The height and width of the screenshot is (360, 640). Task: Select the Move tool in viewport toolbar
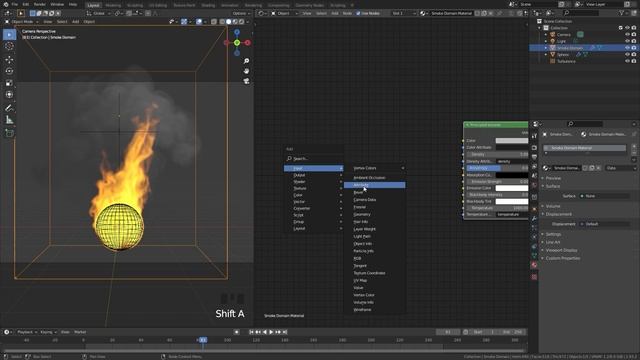(x=9, y=60)
